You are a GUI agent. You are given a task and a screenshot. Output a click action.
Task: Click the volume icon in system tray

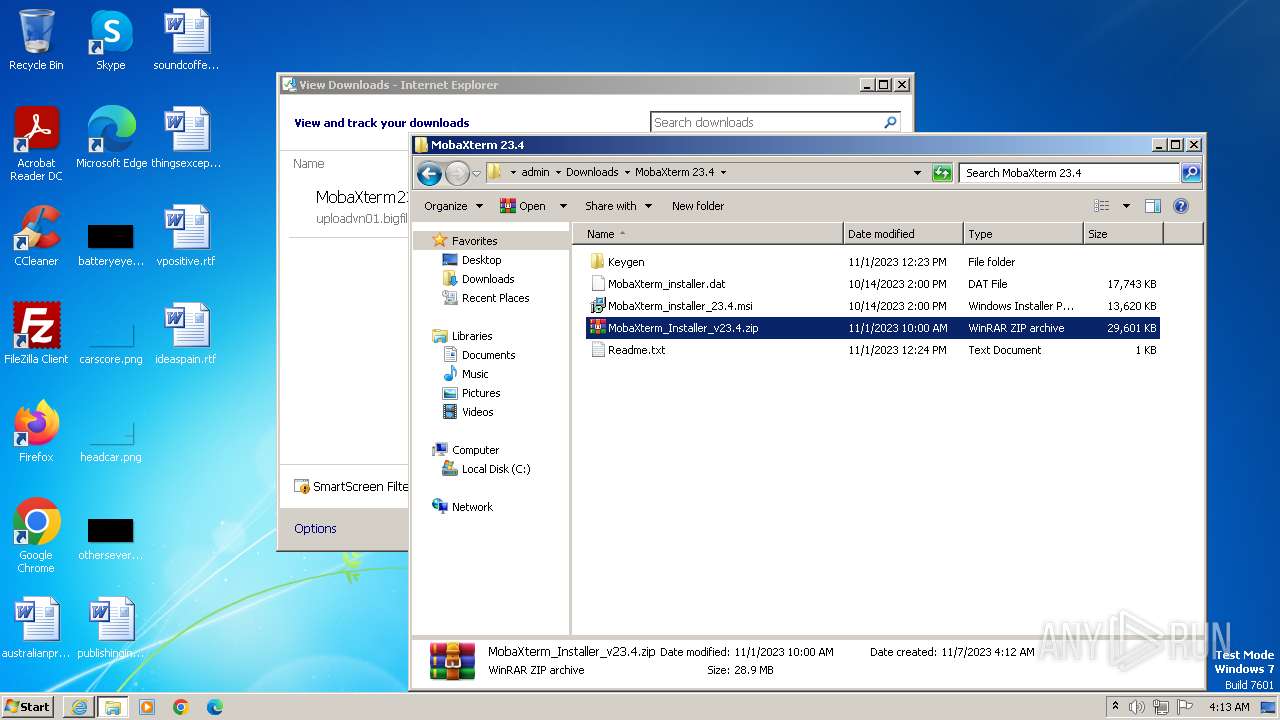1137,707
